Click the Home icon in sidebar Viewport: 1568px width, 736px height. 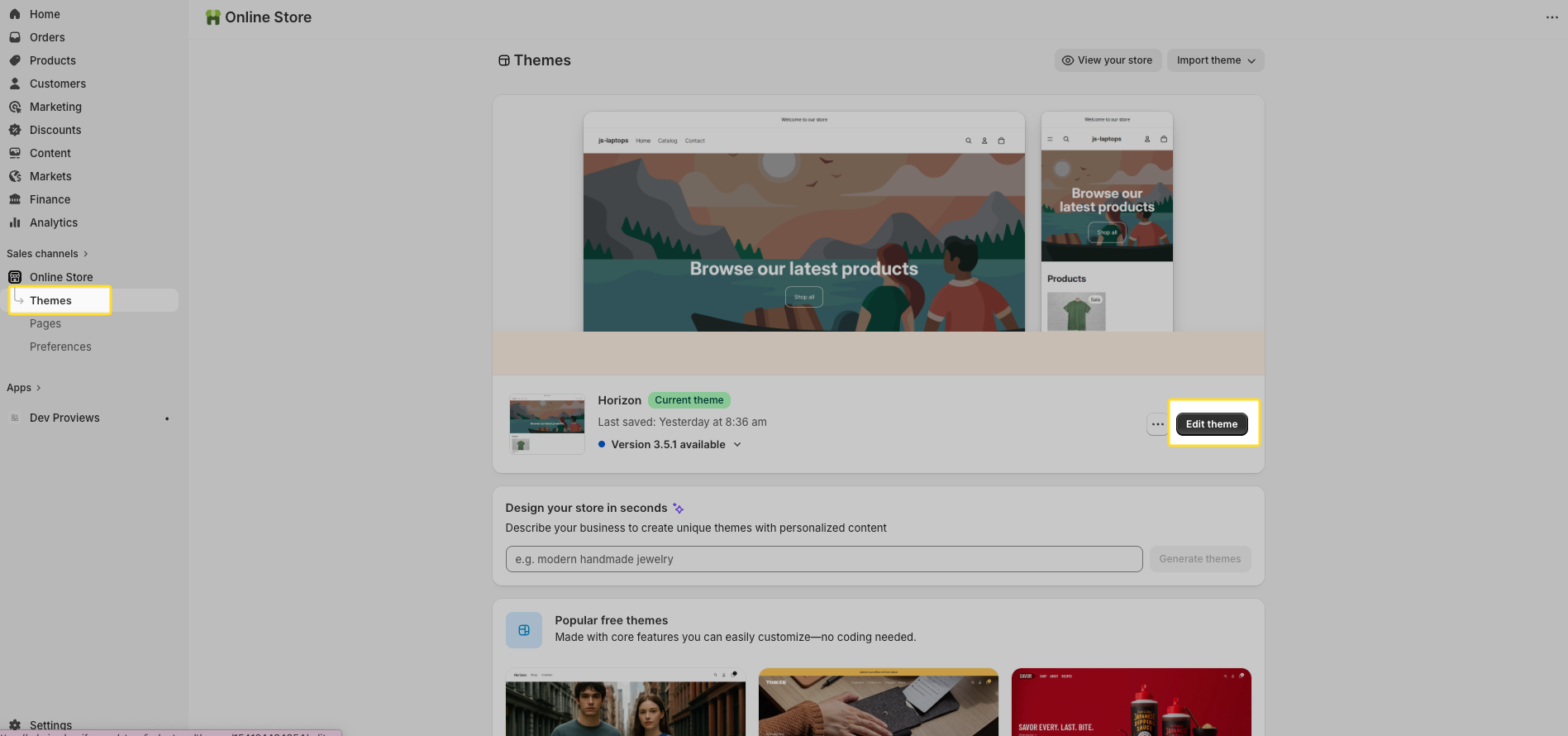15,14
